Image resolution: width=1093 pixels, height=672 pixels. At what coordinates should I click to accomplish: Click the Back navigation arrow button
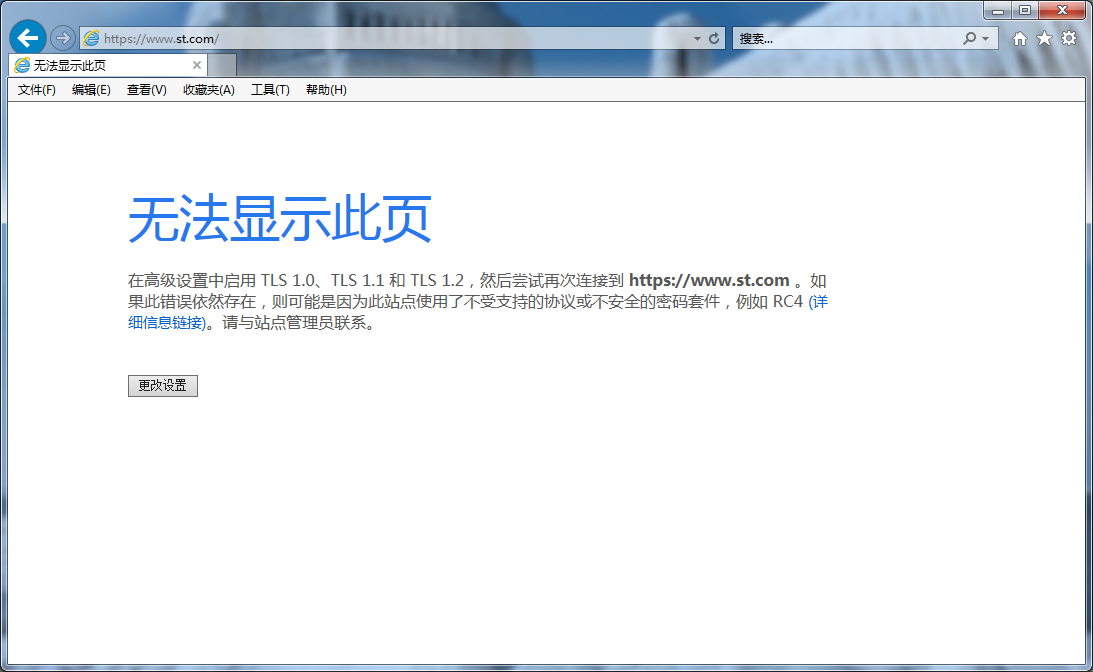pos(28,37)
